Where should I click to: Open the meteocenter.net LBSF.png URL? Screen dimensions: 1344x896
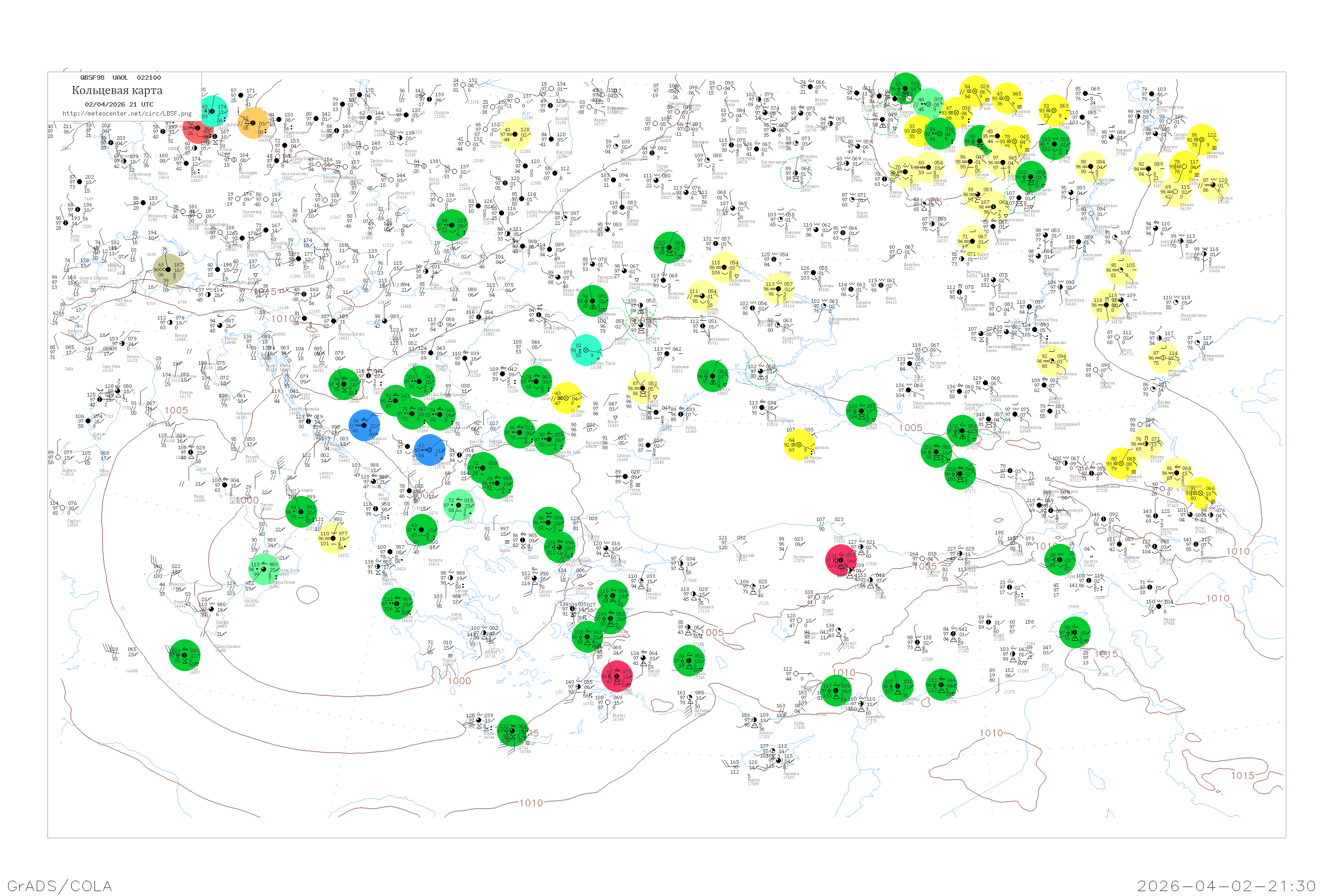(x=127, y=114)
